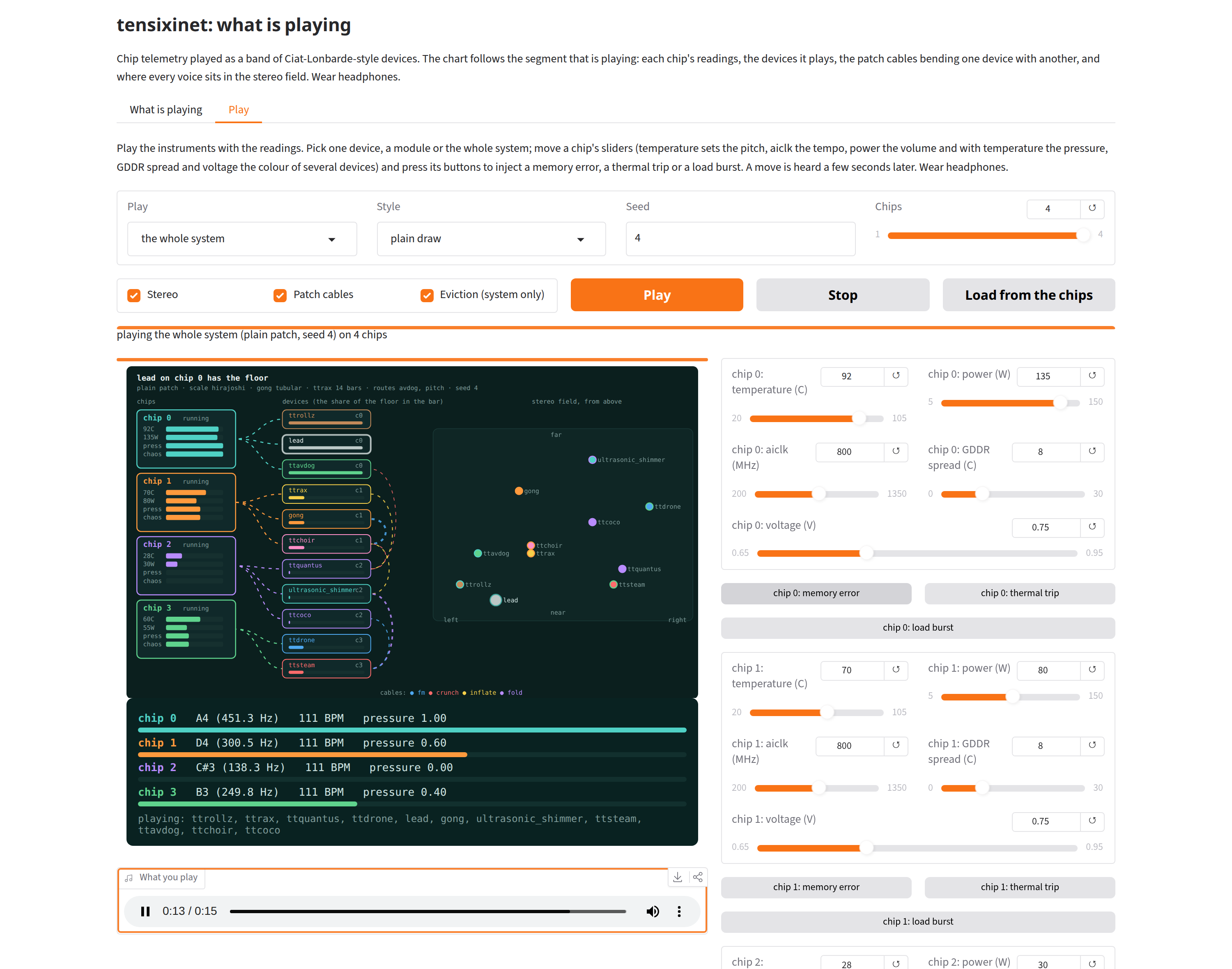This screenshot has width=1232, height=969.
Task: Reset chip 0 aiclk with its reset icon
Action: click(896, 451)
